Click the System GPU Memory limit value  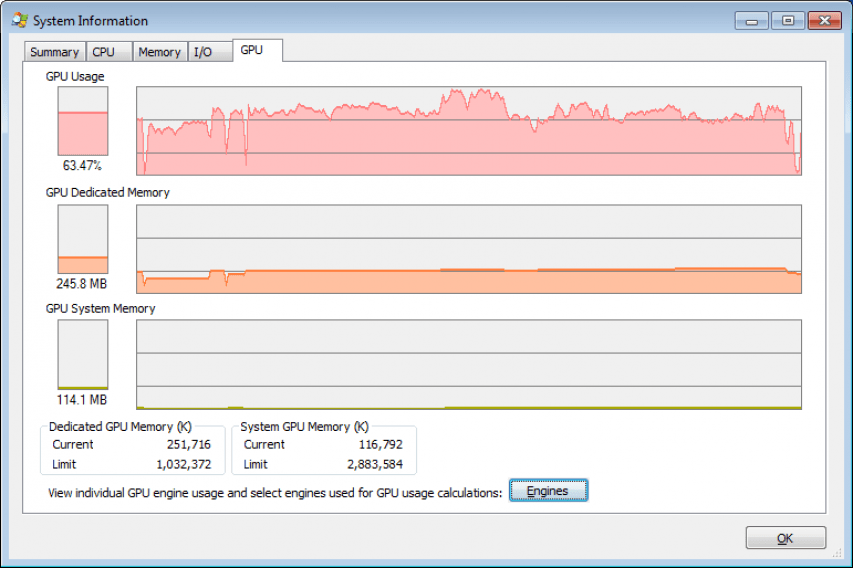(x=375, y=464)
